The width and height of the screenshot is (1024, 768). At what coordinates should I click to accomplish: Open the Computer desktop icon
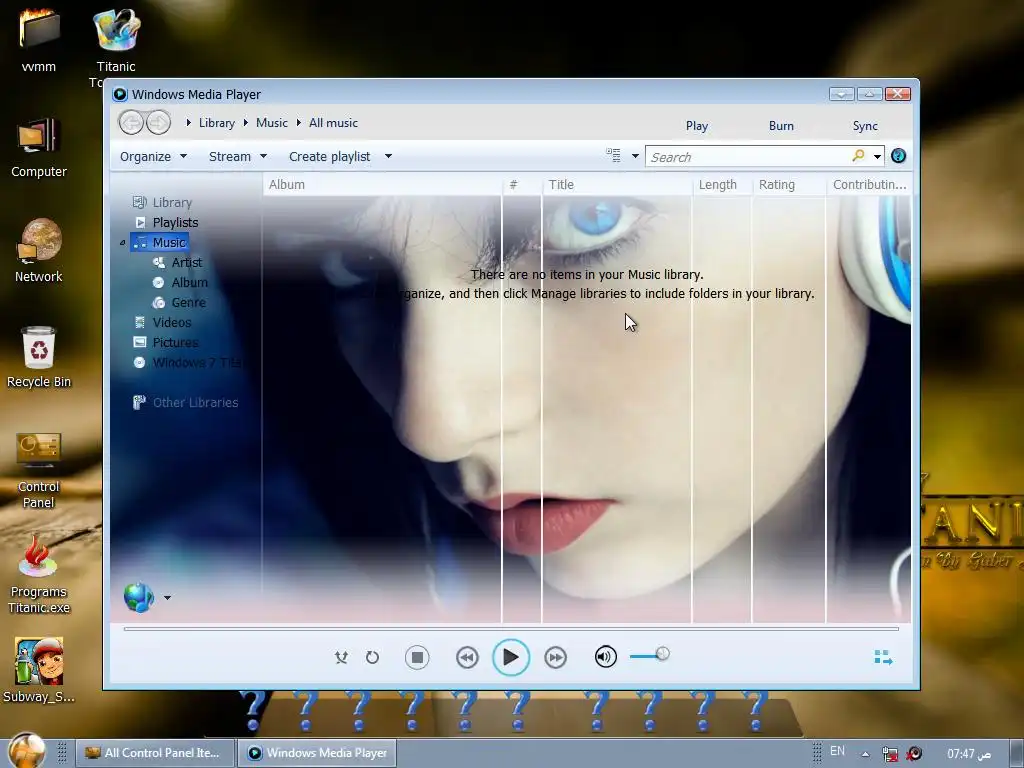coord(39,148)
